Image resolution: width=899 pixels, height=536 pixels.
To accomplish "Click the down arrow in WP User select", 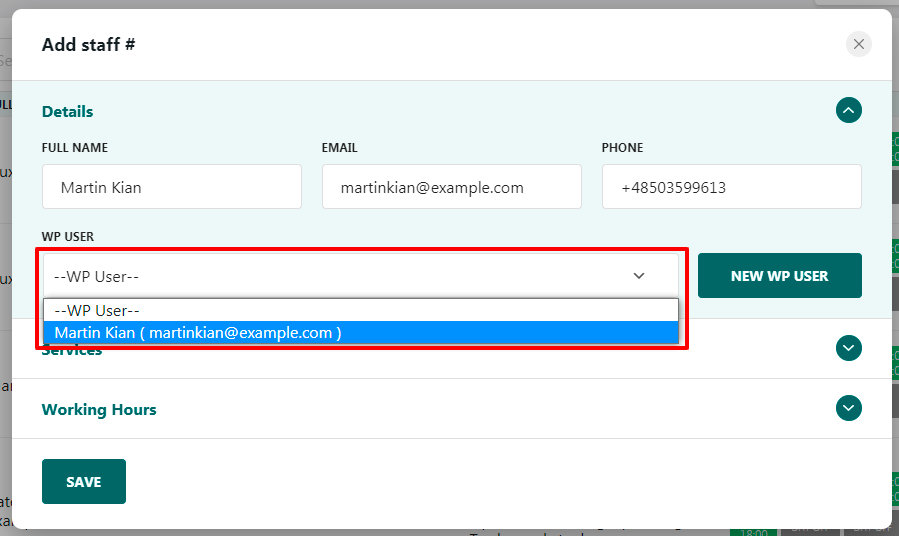I will point(639,276).
